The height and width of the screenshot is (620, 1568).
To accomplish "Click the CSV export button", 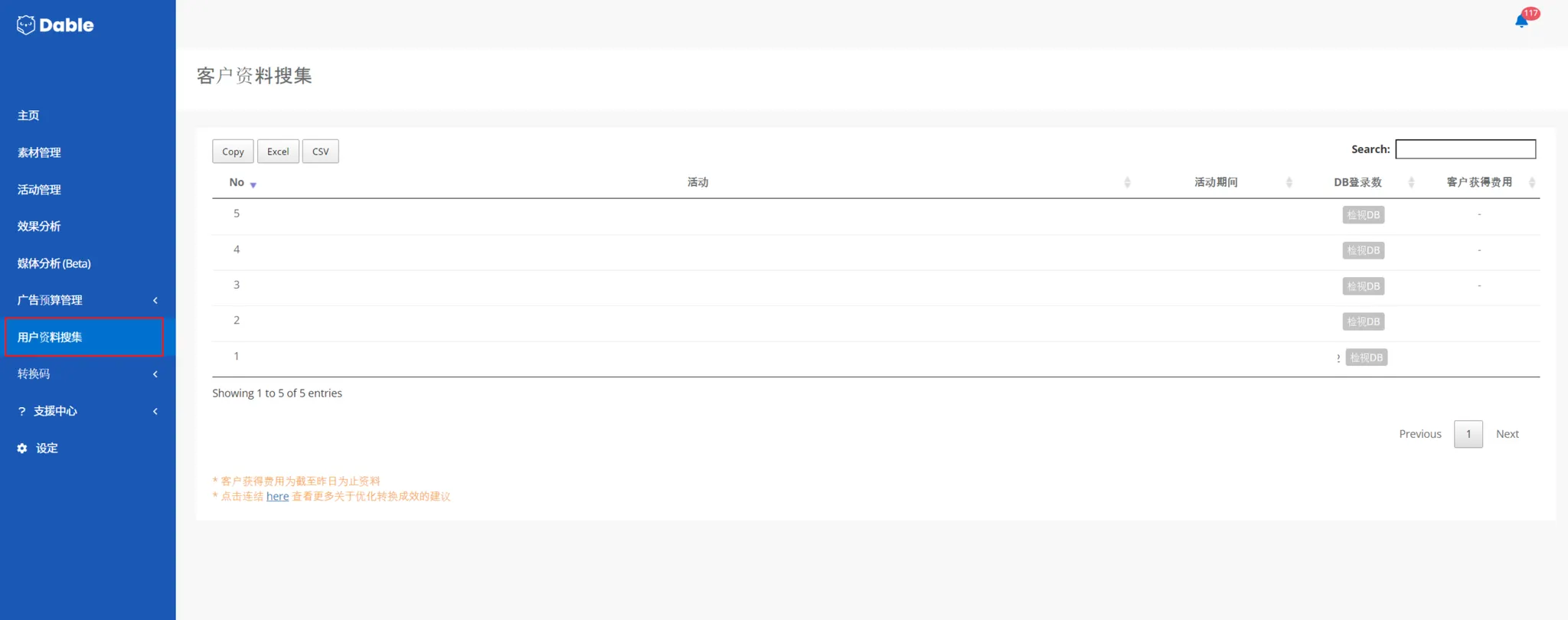I will [320, 152].
